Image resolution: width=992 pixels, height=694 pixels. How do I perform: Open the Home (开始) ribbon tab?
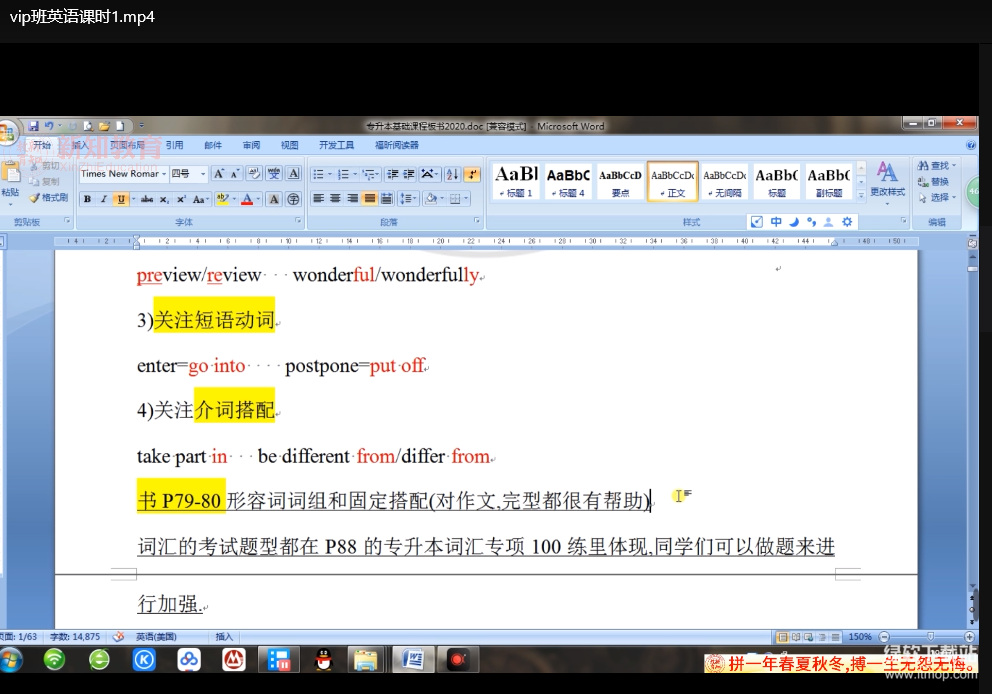(42, 145)
